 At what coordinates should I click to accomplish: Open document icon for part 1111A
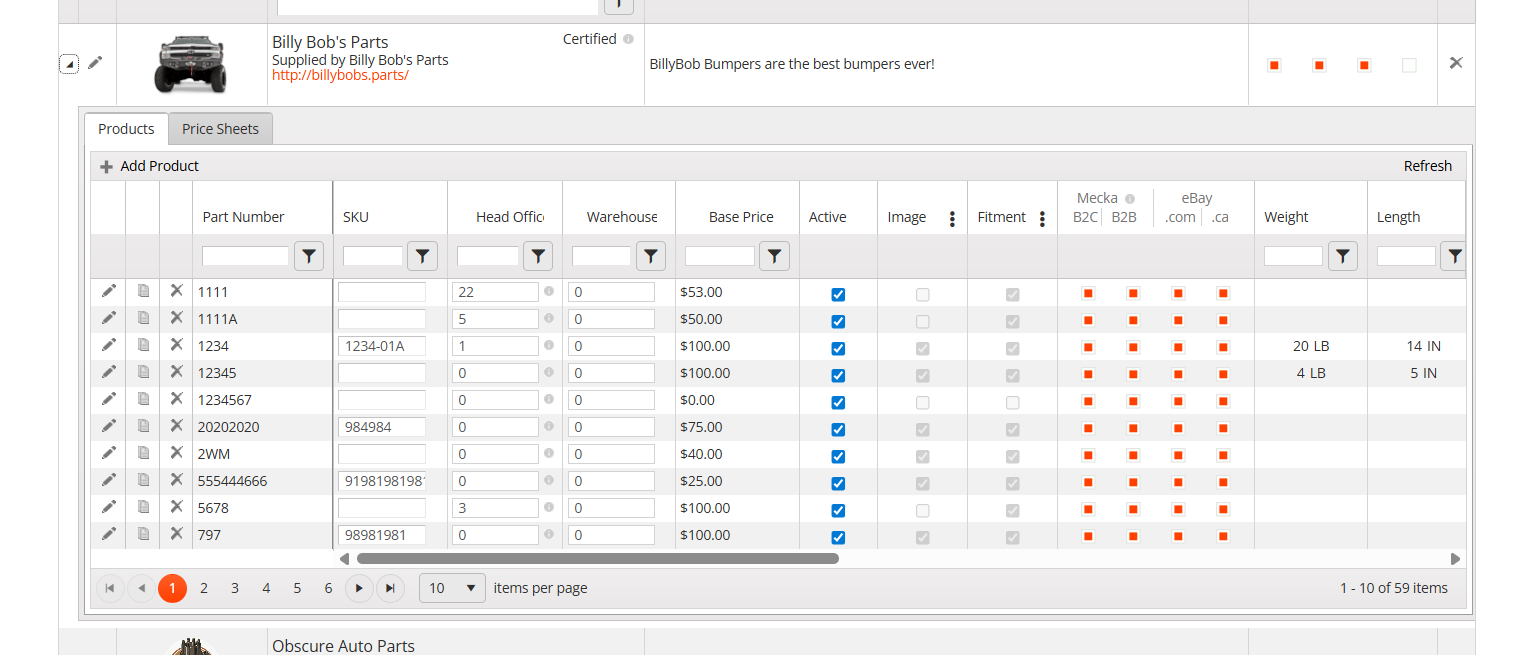[x=143, y=318]
